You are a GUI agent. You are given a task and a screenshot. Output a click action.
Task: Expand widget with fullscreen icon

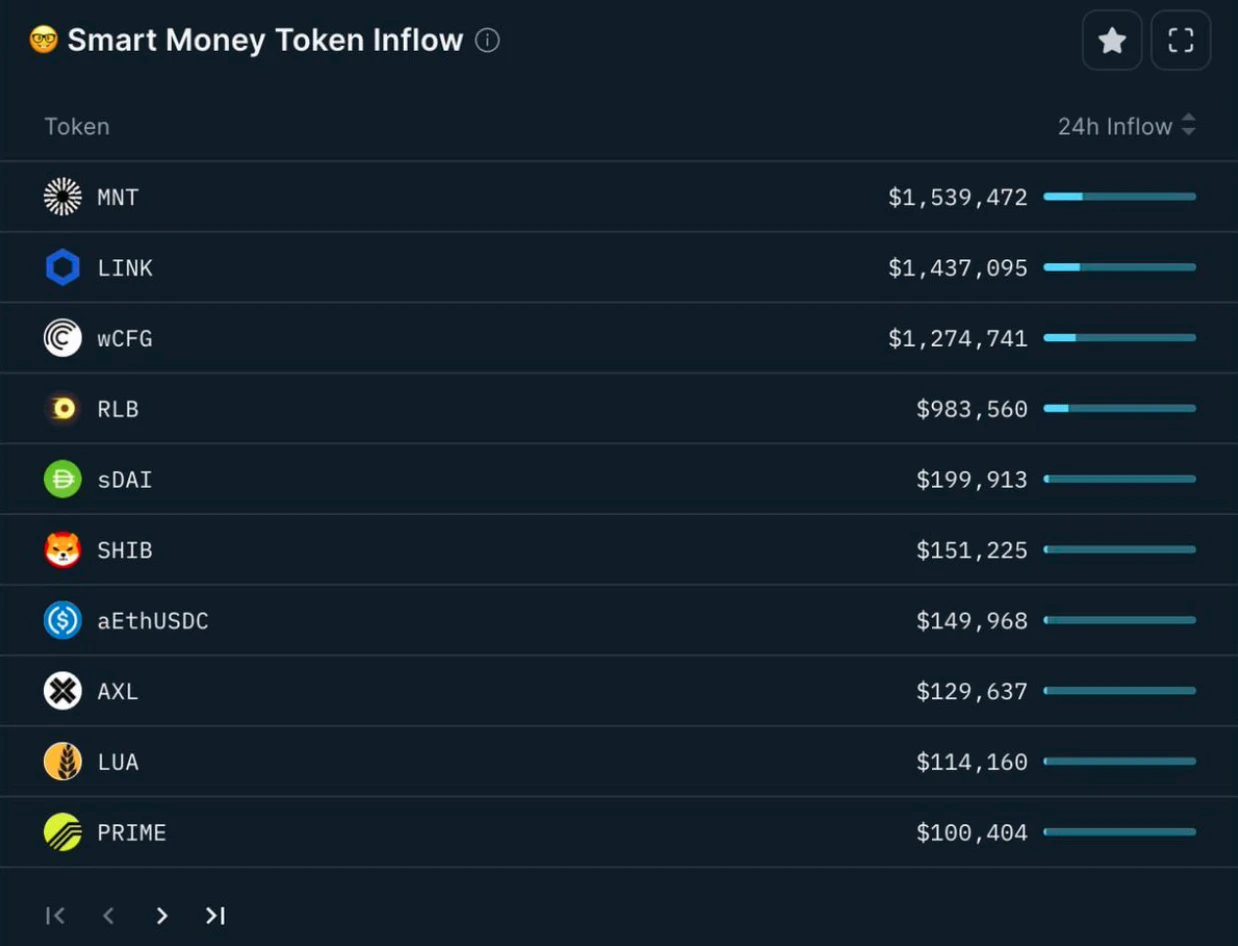pos(1181,41)
